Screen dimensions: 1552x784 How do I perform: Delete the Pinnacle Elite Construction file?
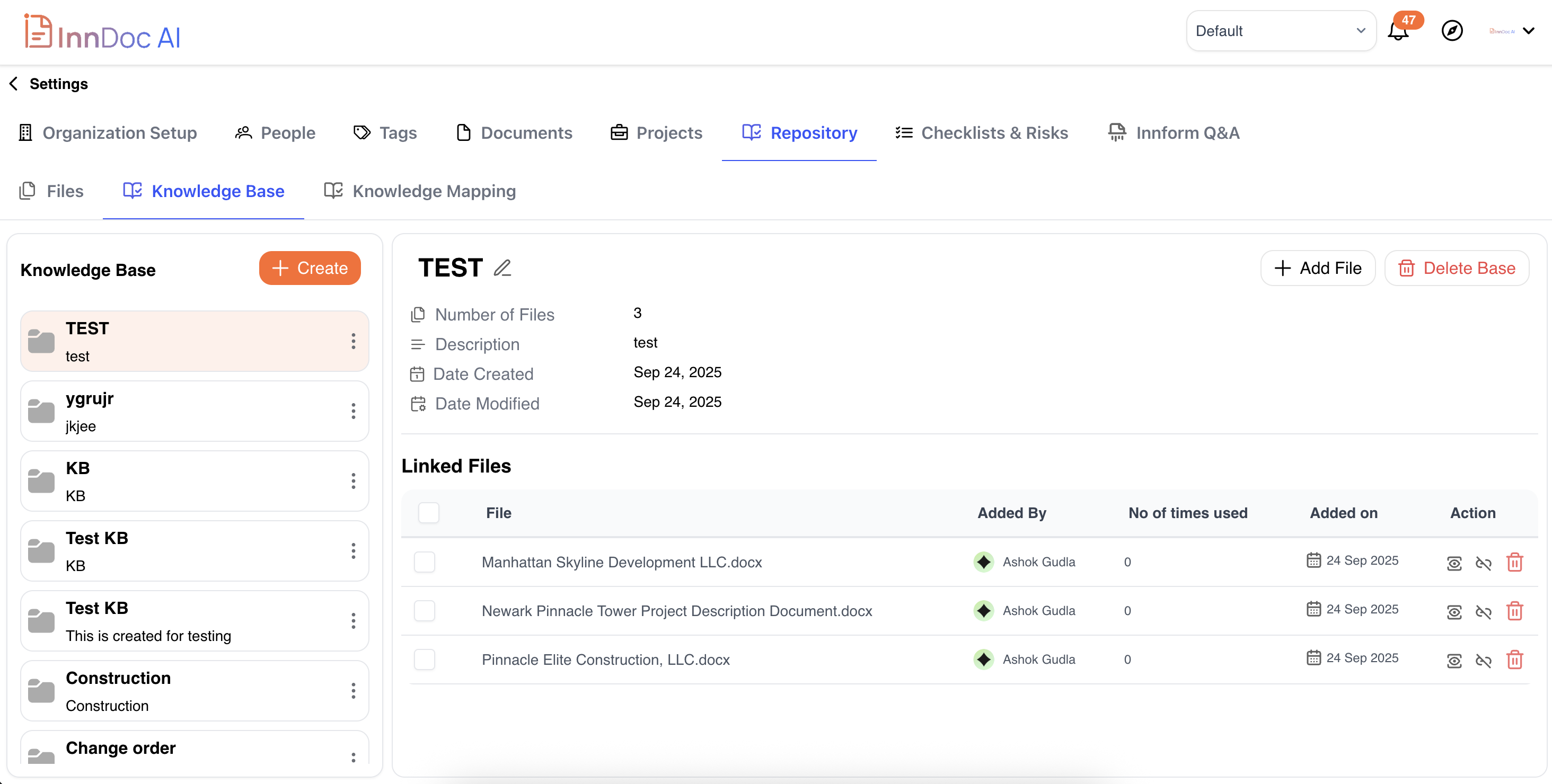pos(1515,660)
